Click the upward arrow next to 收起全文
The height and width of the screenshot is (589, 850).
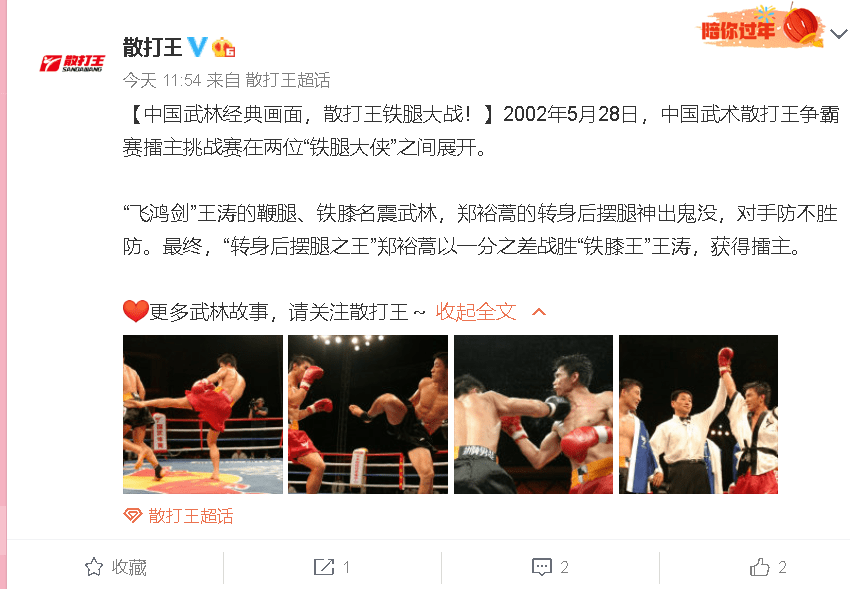point(539,312)
